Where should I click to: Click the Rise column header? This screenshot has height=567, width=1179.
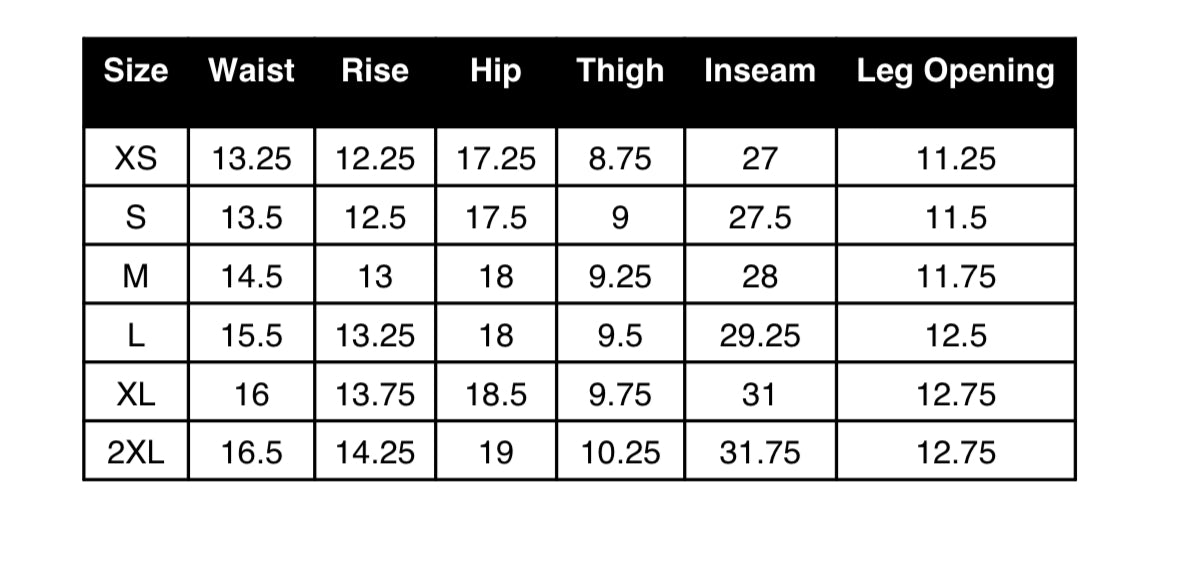click(374, 71)
